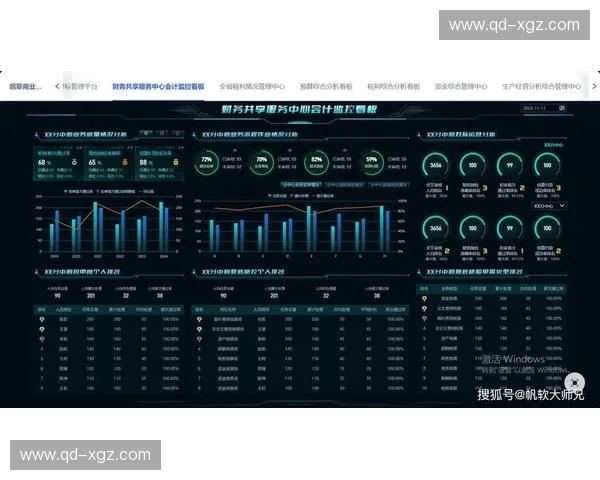The height and width of the screenshot is (480, 600).
Task: Click gold rank-1 medal in 业务类型 table
Action: pos(424,299)
